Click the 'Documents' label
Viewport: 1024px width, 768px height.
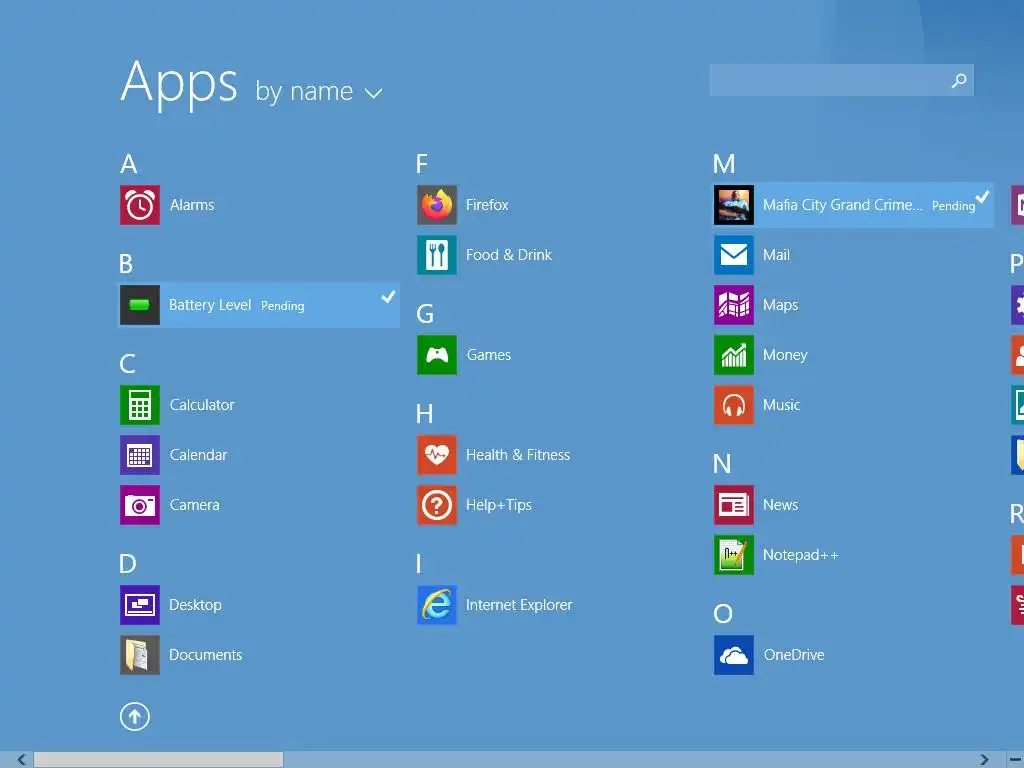click(206, 655)
